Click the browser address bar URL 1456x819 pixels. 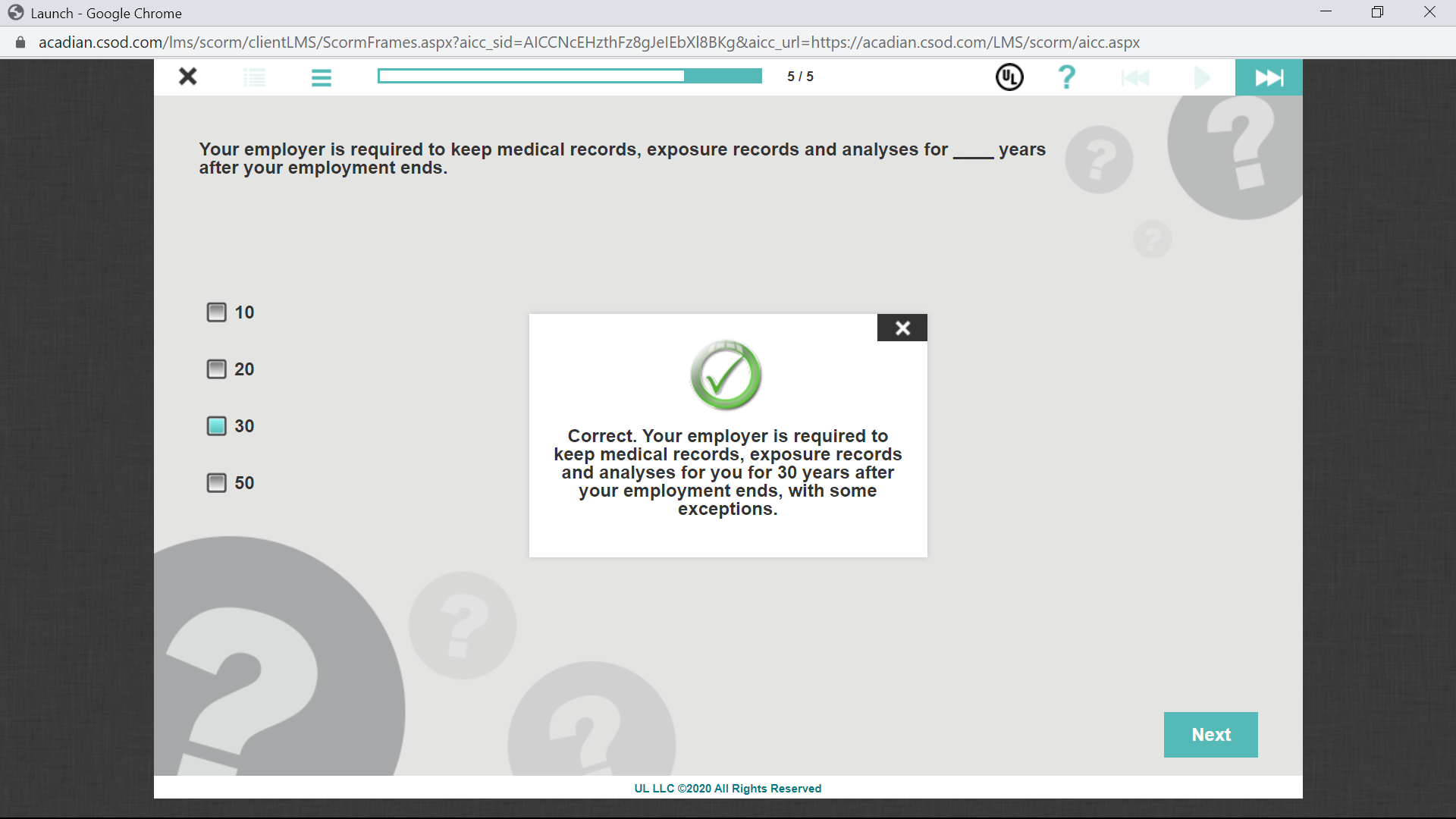[588, 42]
